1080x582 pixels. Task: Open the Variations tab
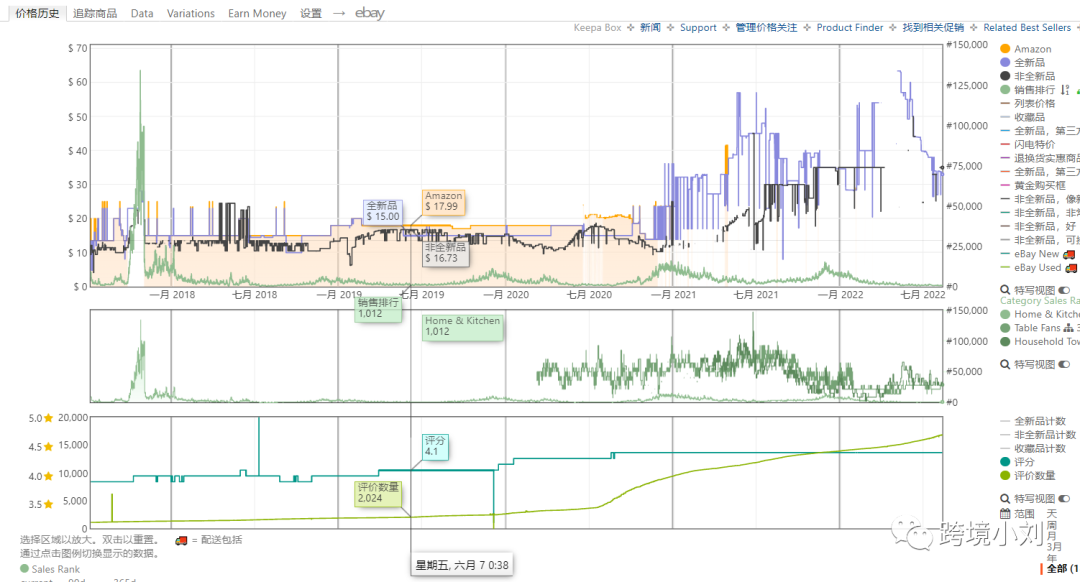(191, 13)
